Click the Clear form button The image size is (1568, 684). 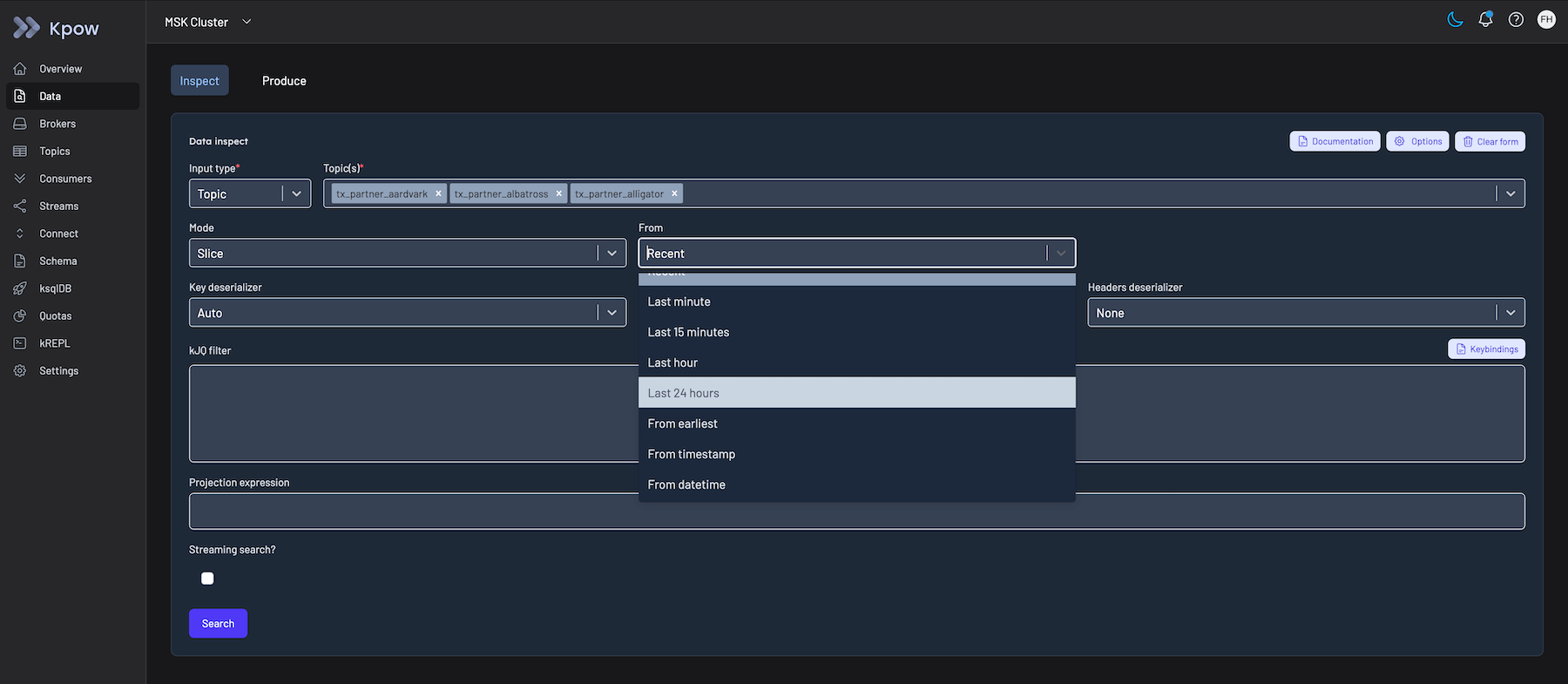pyautogui.click(x=1490, y=141)
